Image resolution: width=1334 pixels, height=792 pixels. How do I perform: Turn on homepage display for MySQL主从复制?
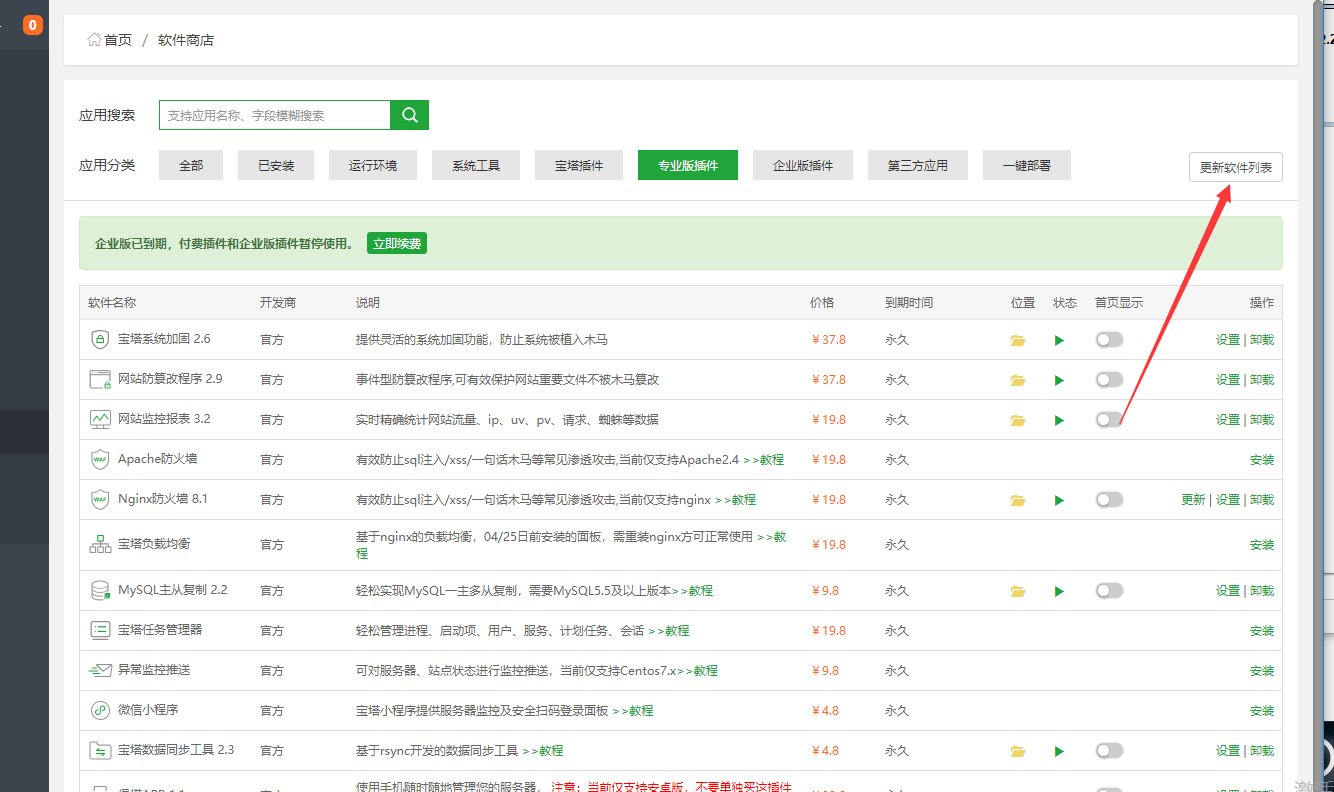point(1109,590)
